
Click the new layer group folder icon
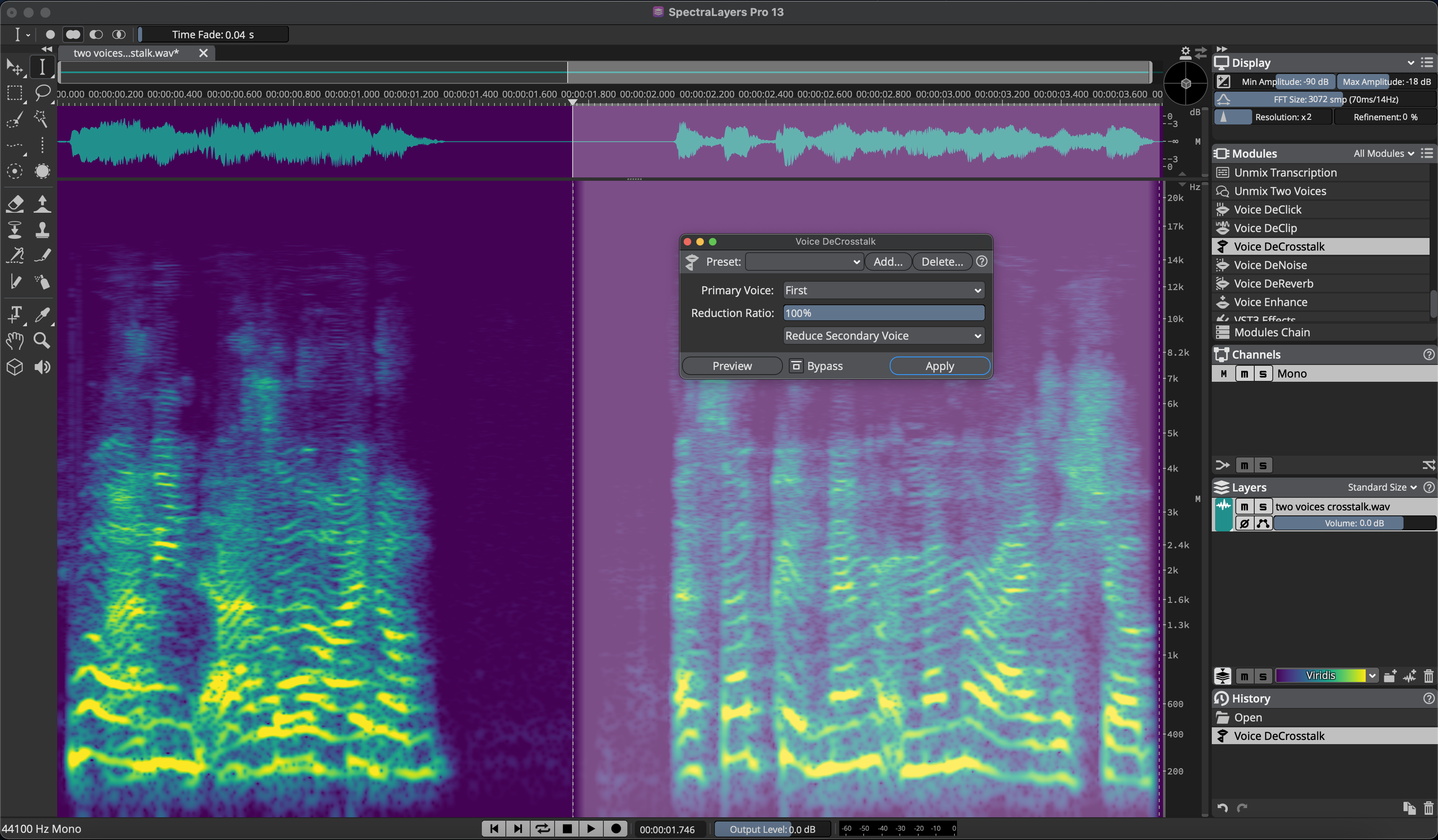click(x=1390, y=676)
